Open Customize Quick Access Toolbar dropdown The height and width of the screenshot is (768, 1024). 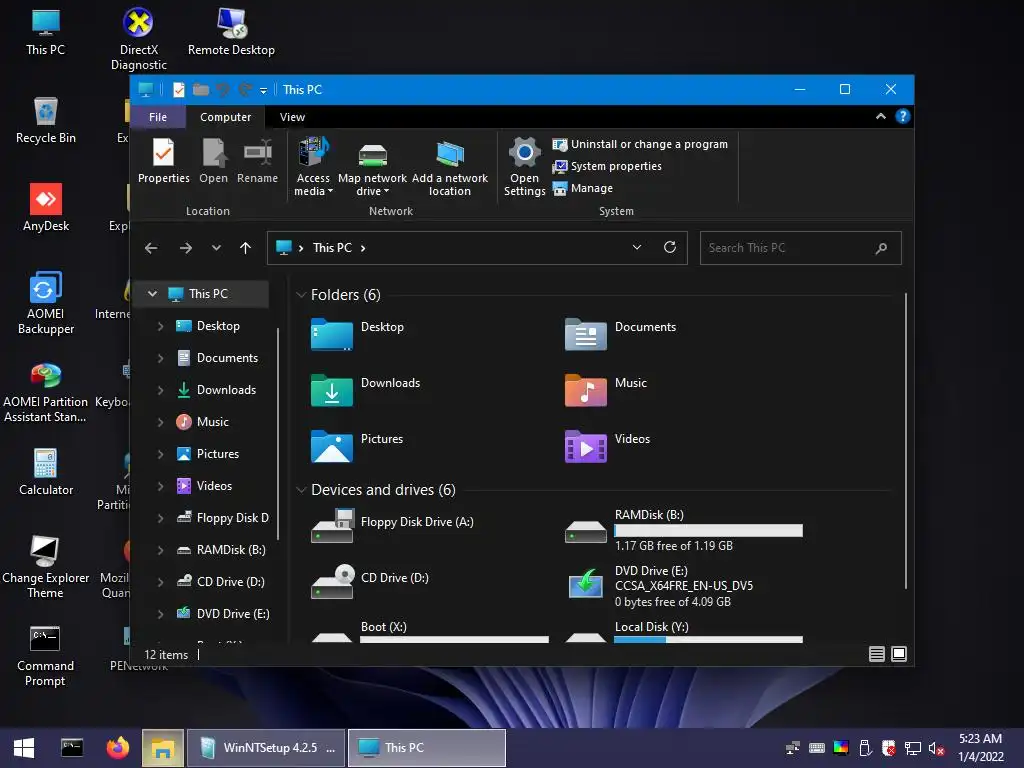click(x=263, y=91)
